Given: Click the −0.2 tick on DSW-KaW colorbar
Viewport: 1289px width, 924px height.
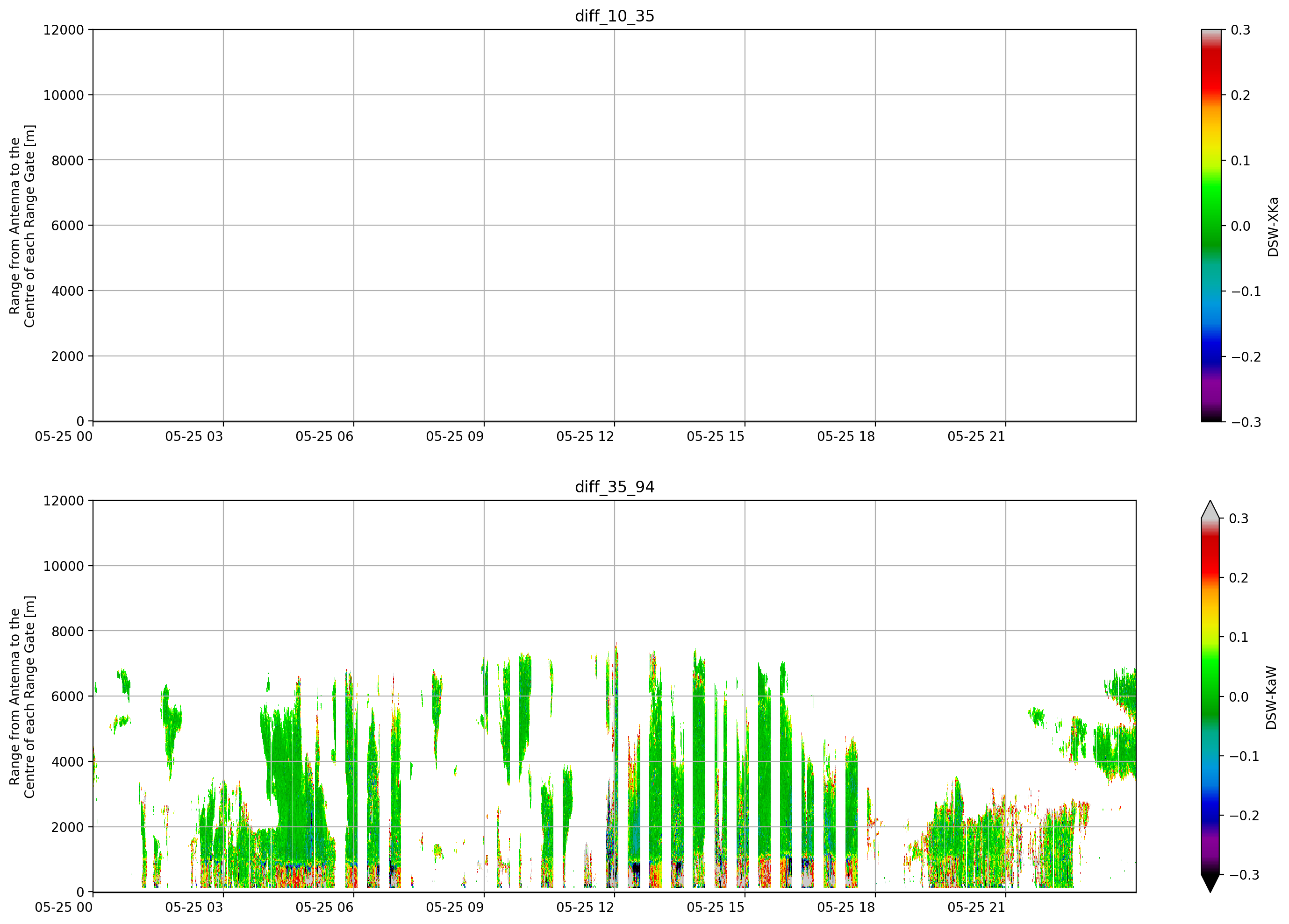Looking at the screenshot, I should (1244, 815).
